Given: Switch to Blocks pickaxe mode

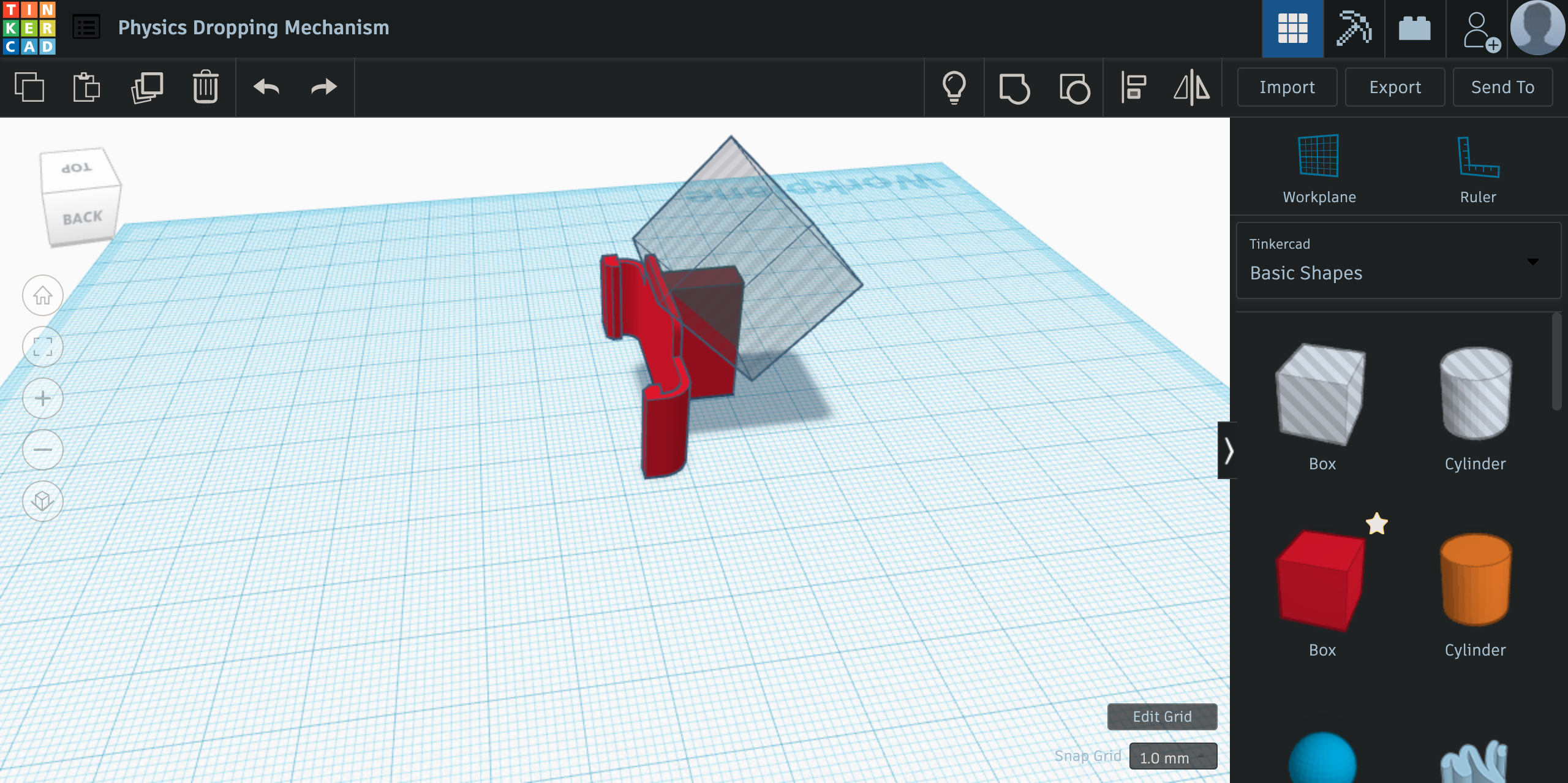Looking at the screenshot, I should pyautogui.click(x=1354, y=29).
